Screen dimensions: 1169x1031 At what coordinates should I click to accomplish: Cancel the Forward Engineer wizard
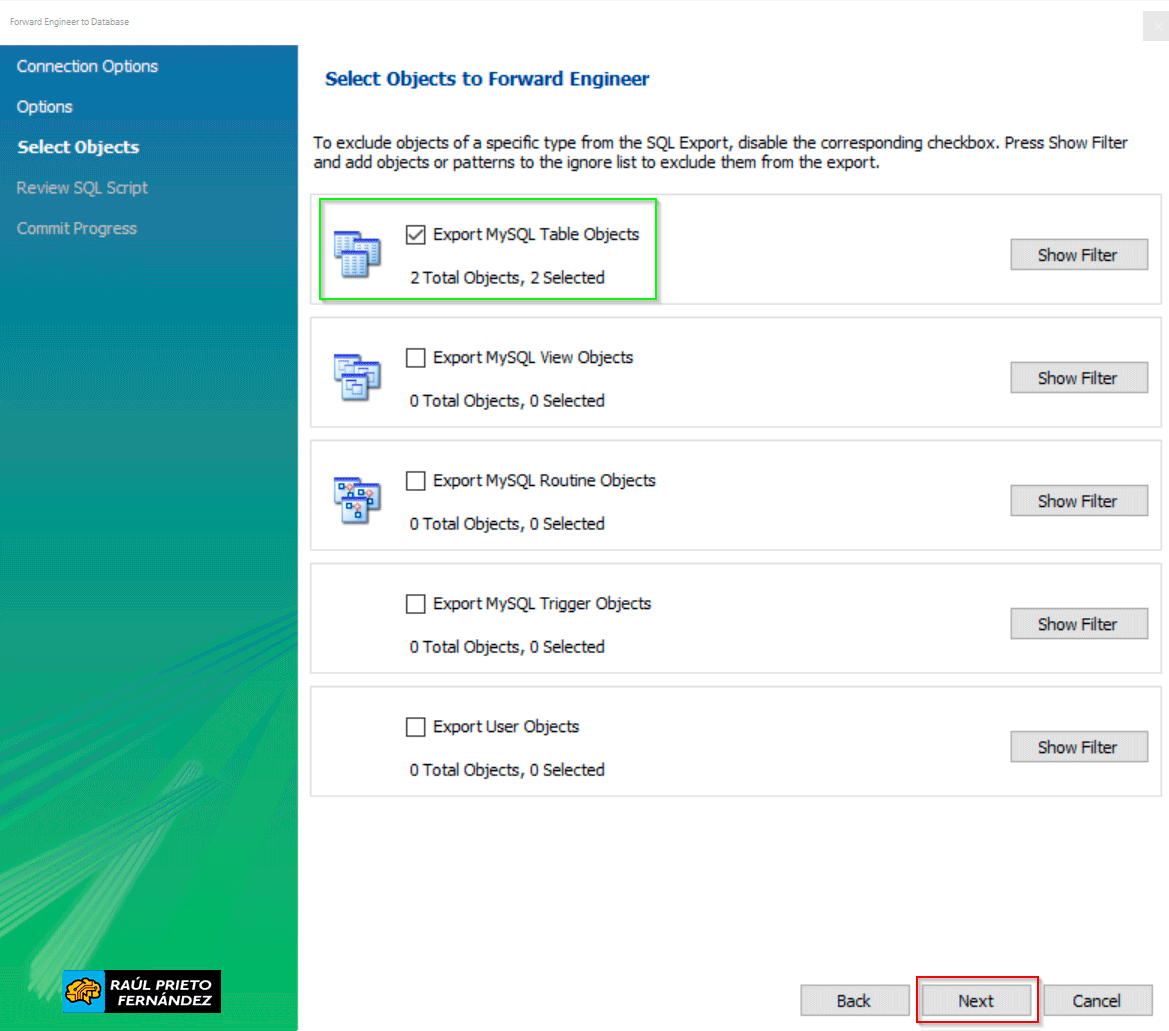(1097, 1001)
